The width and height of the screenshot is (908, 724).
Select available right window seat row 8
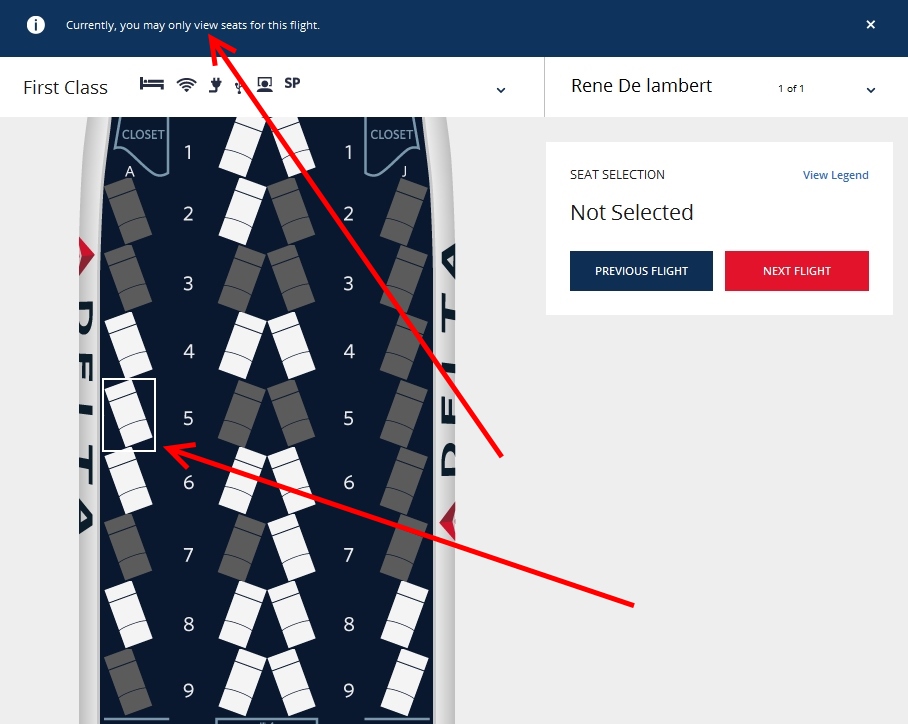pos(405,615)
